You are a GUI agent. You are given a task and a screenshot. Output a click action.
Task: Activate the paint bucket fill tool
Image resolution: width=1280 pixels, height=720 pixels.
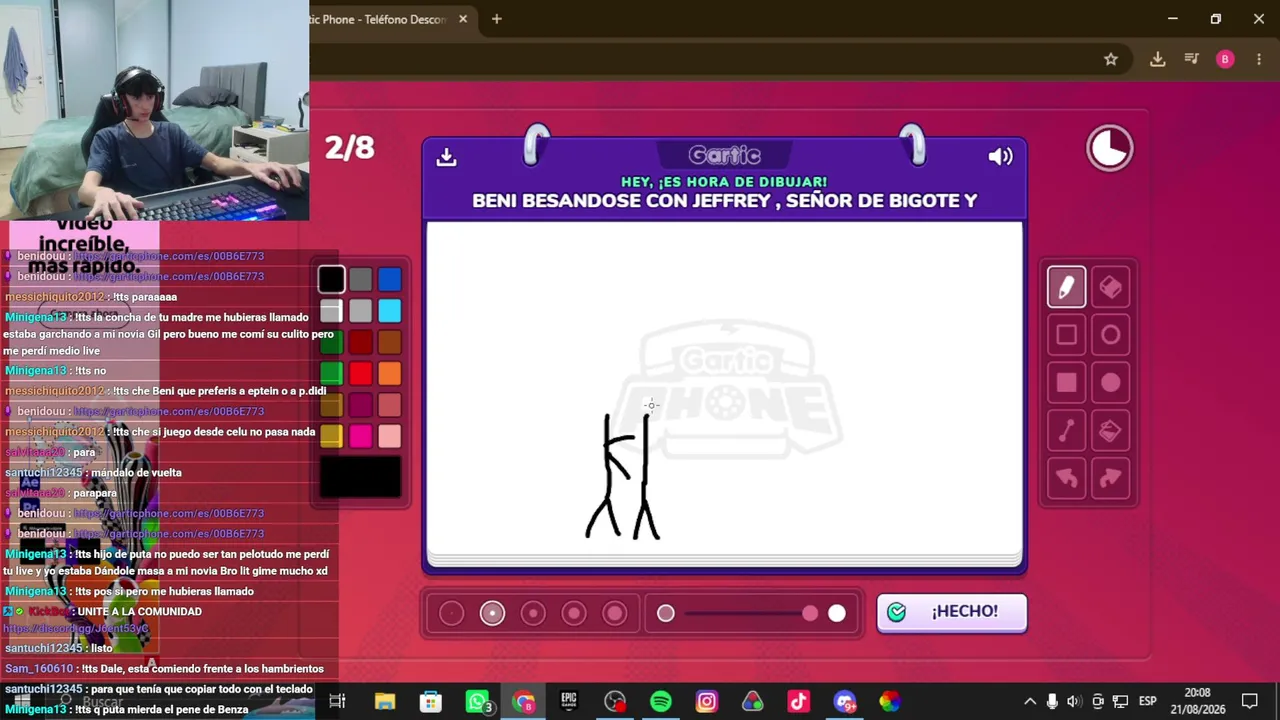tap(1110, 431)
